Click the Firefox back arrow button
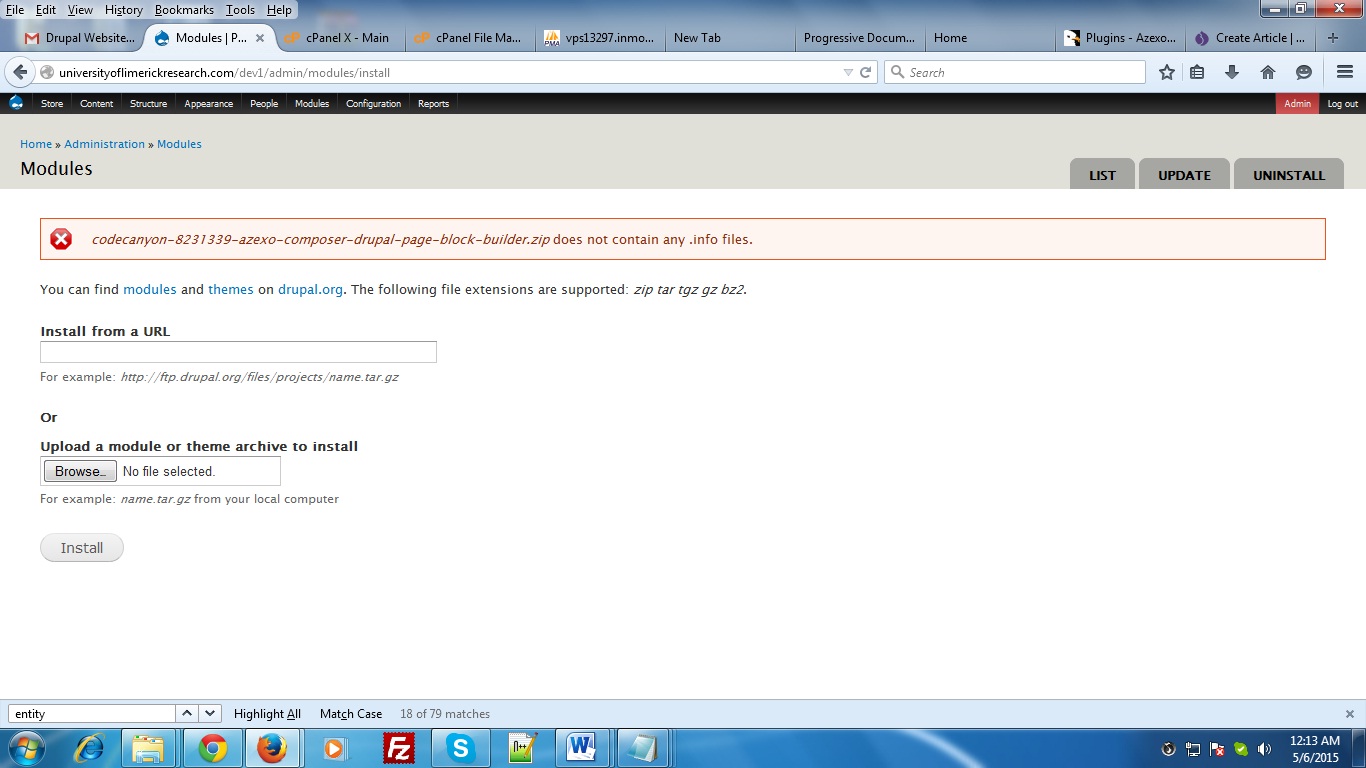 20,72
